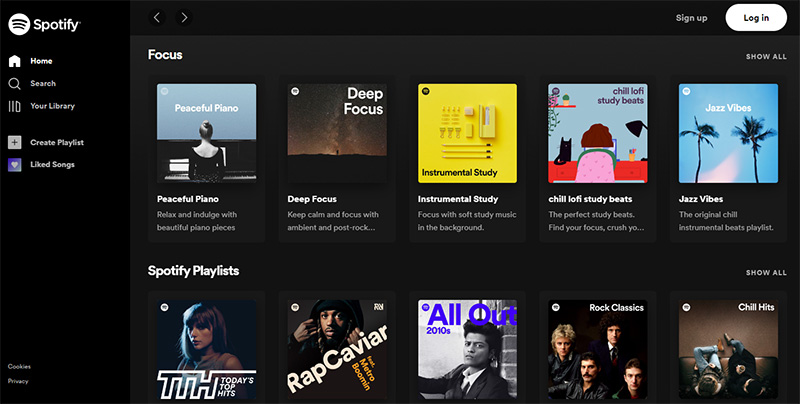This screenshot has height=404, width=800.
Task: Go forward with the right arrow
Action: click(184, 18)
